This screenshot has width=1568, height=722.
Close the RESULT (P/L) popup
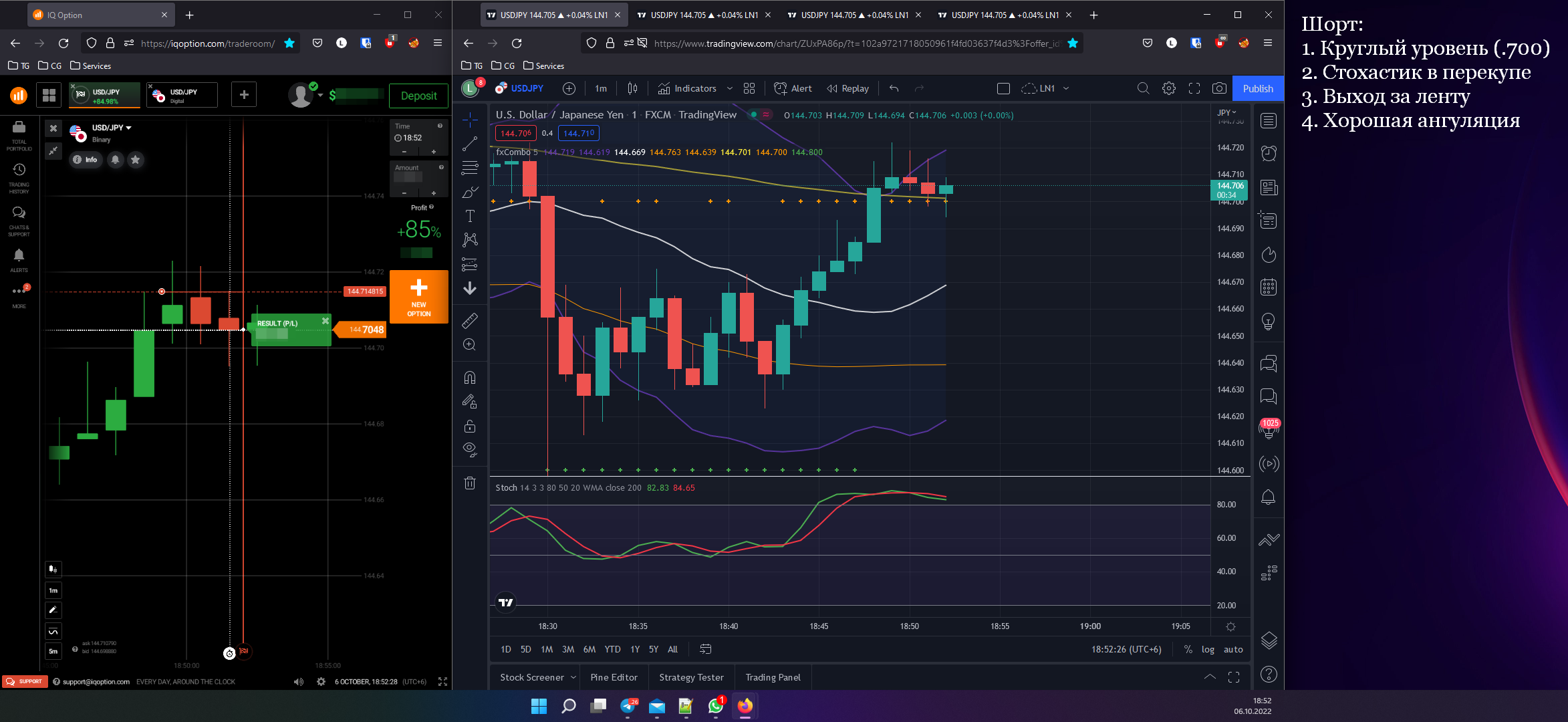[x=325, y=321]
